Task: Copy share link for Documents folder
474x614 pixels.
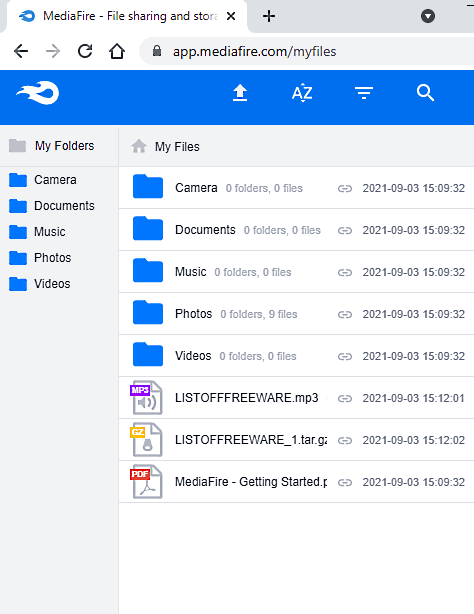Action: (345, 231)
